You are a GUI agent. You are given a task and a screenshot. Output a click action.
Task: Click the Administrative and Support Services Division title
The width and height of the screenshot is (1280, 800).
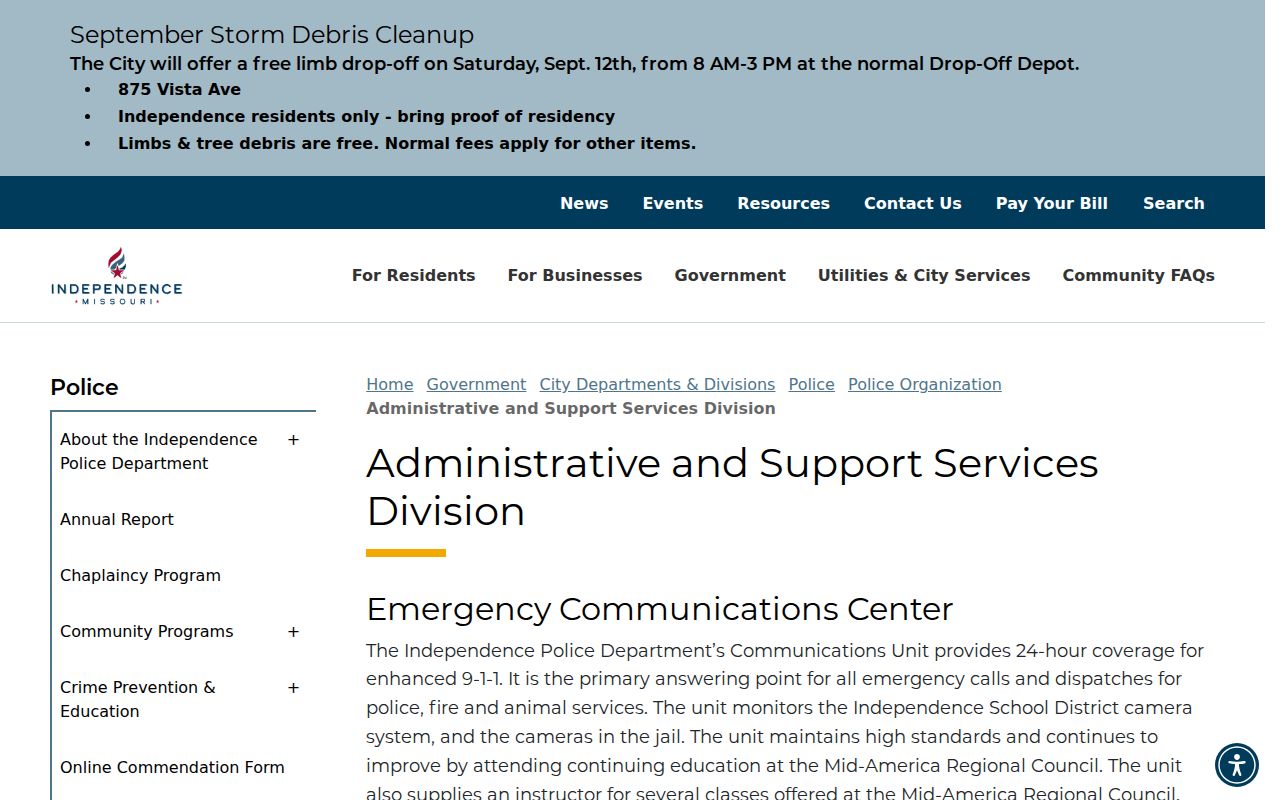(x=732, y=487)
